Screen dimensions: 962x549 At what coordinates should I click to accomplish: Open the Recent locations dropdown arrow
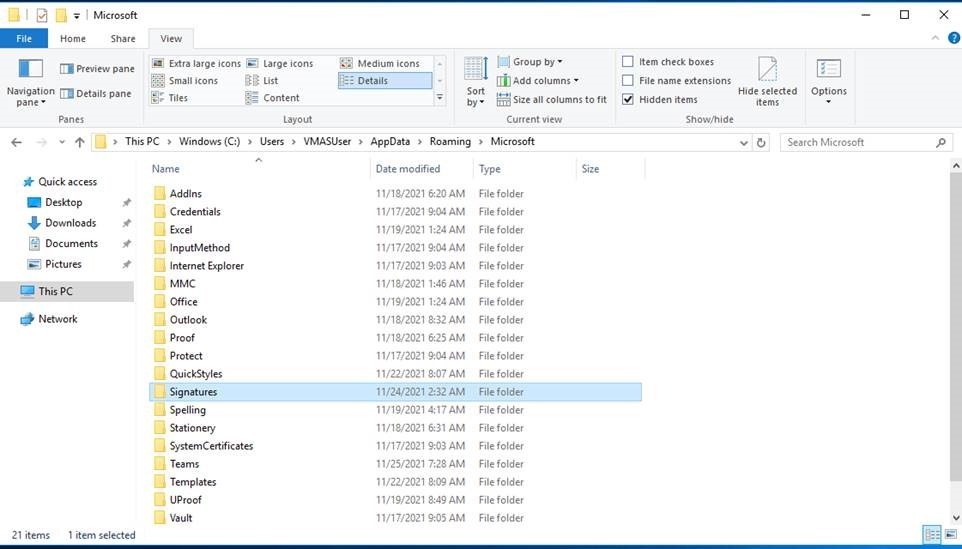62,142
